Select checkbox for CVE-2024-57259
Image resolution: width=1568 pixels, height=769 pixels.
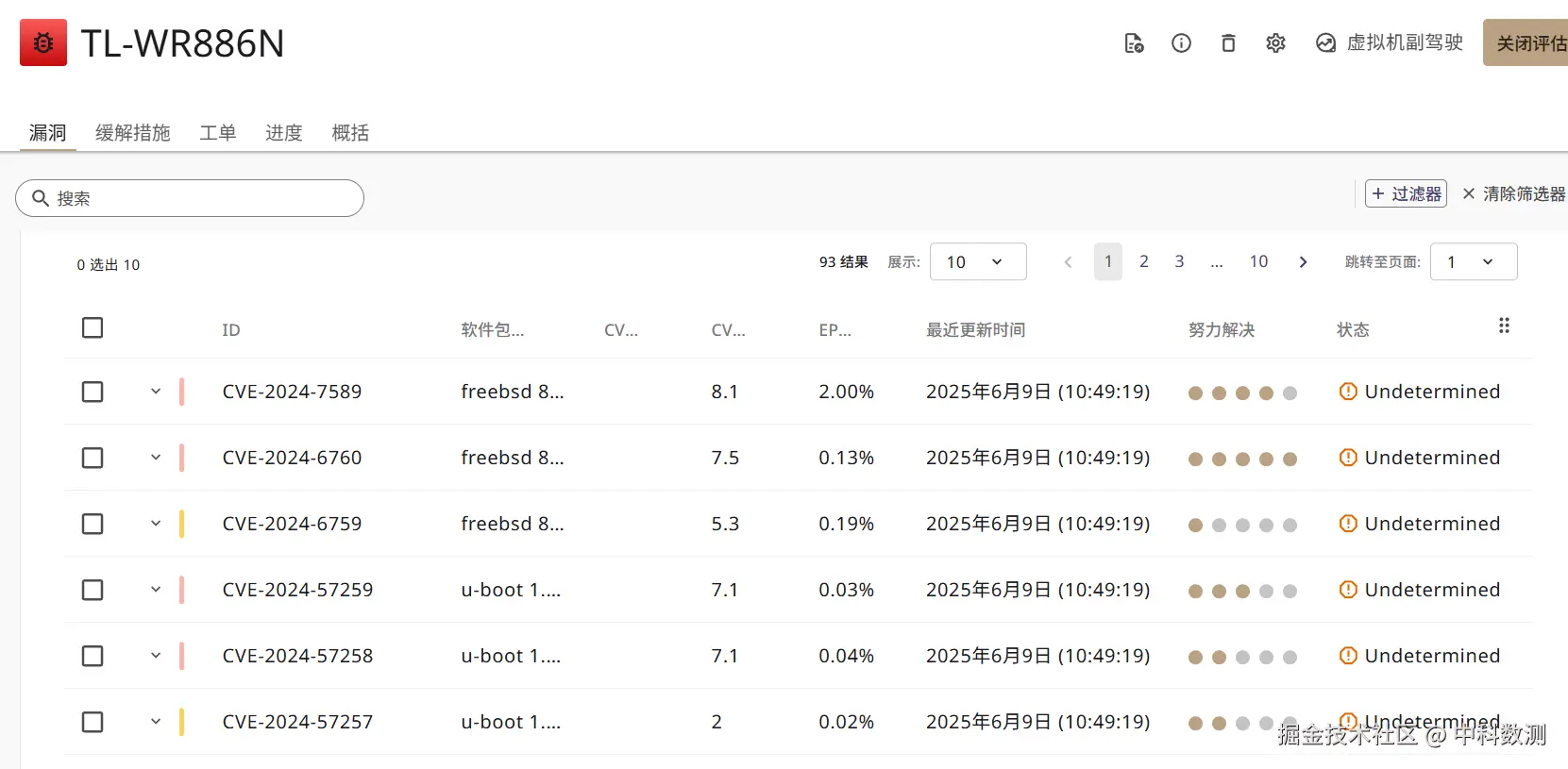(x=93, y=590)
